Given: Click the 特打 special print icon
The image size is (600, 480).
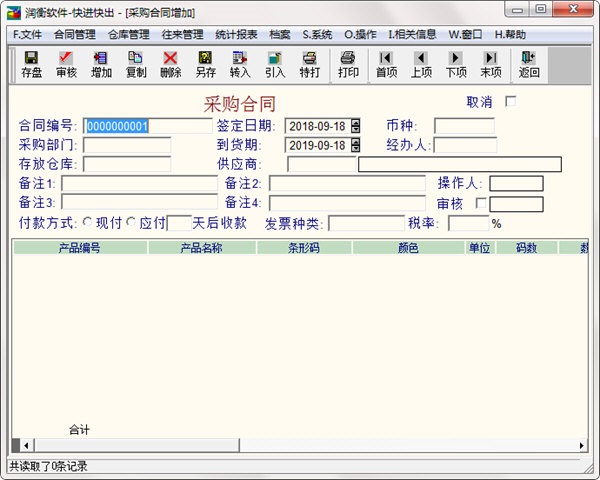Looking at the screenshot, I should pyautogui.click(x=309, y=57).
